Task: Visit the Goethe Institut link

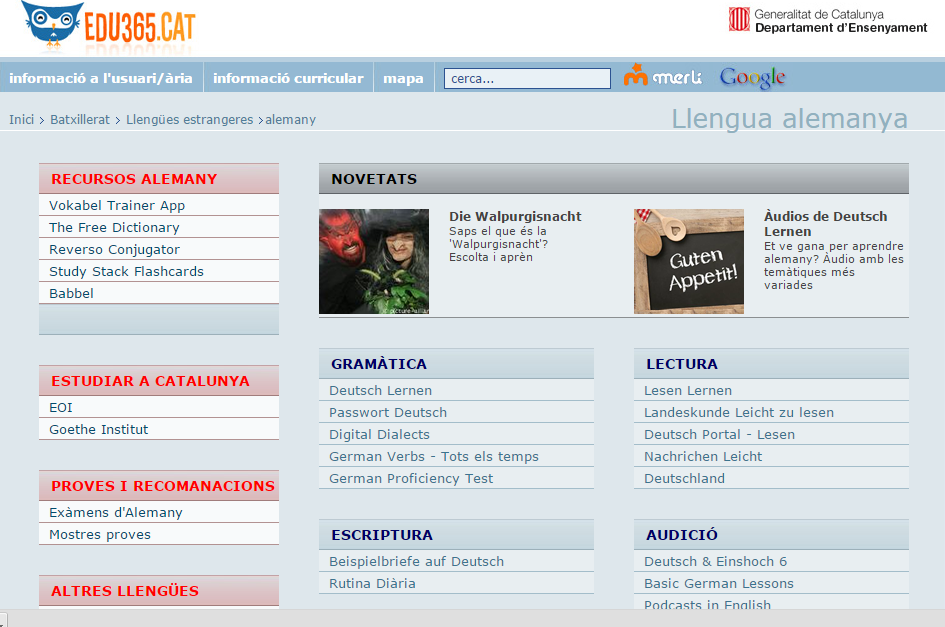Action: click(x=98, y=430)
